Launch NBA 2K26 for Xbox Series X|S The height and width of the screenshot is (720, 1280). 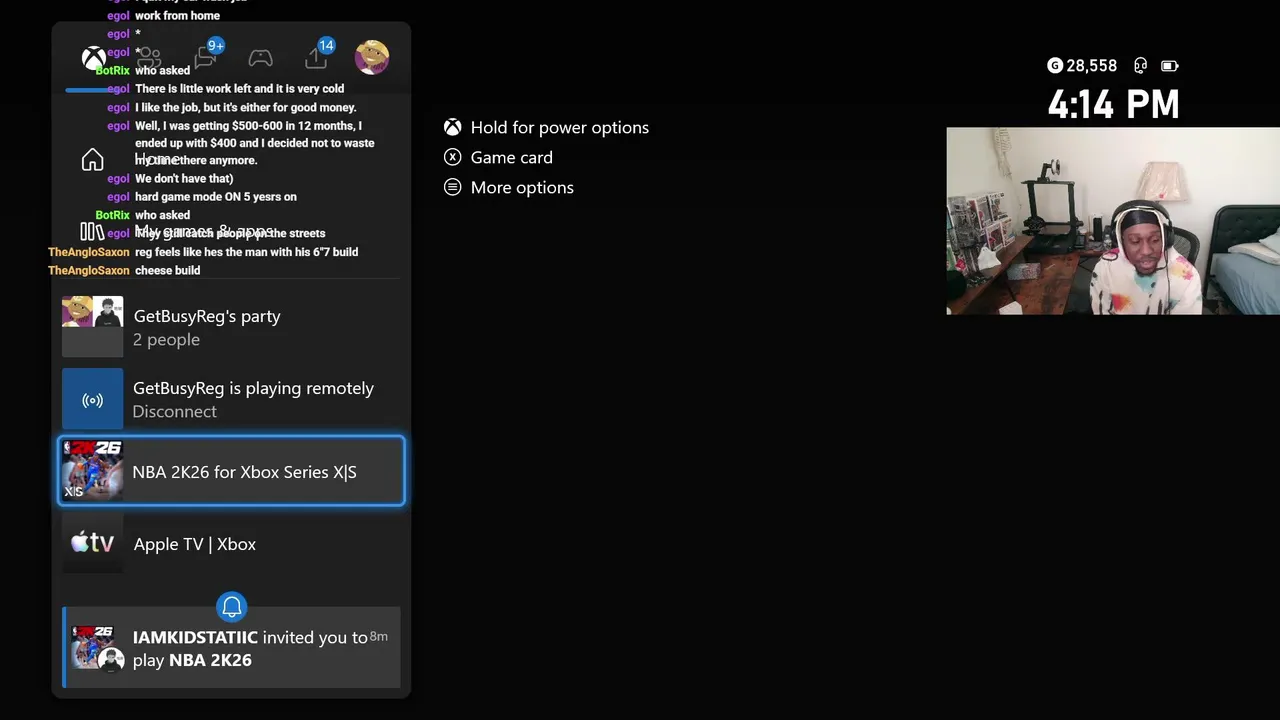pos(231,471)
